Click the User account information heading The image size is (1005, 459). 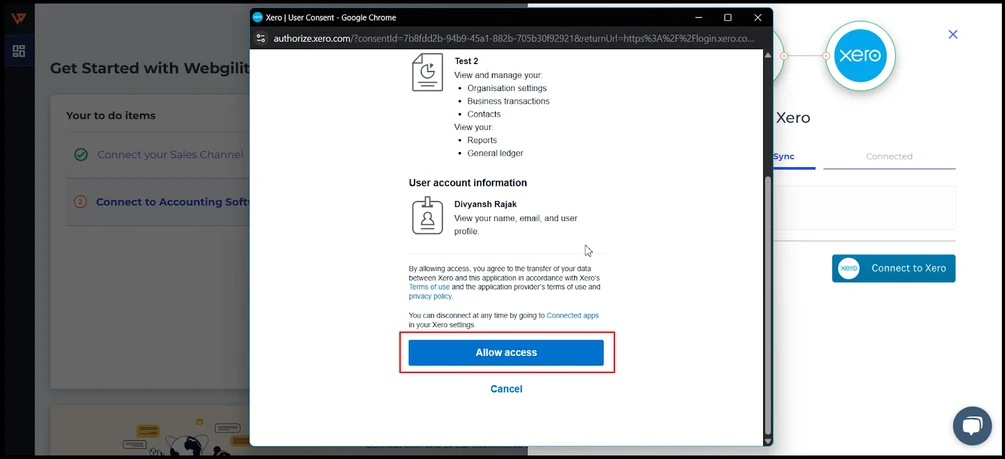point(468,183)
